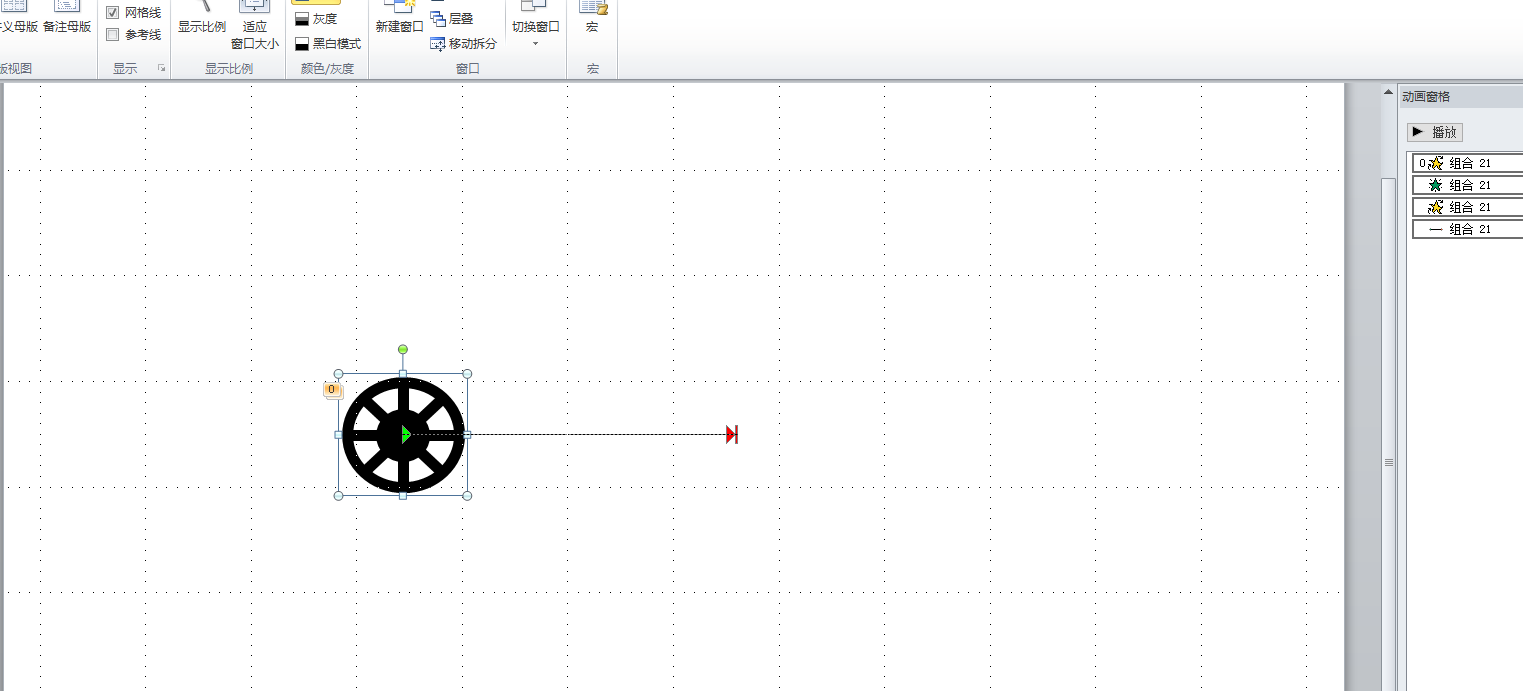Screen dimensions: 1523x691
Task: Open the 显示 group dialog launcher
Action: point(161,68)
